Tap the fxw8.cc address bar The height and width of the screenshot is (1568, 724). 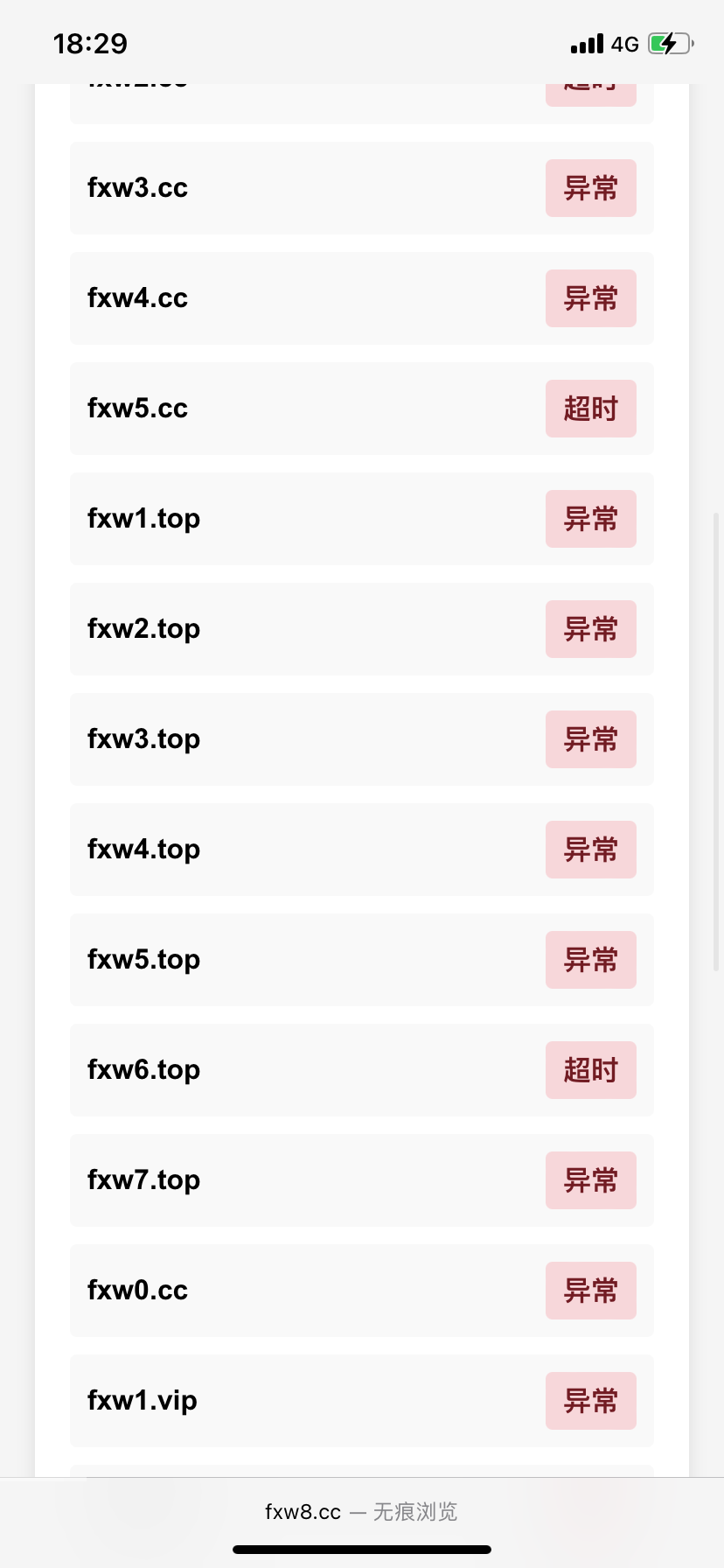coord(361,1512)
